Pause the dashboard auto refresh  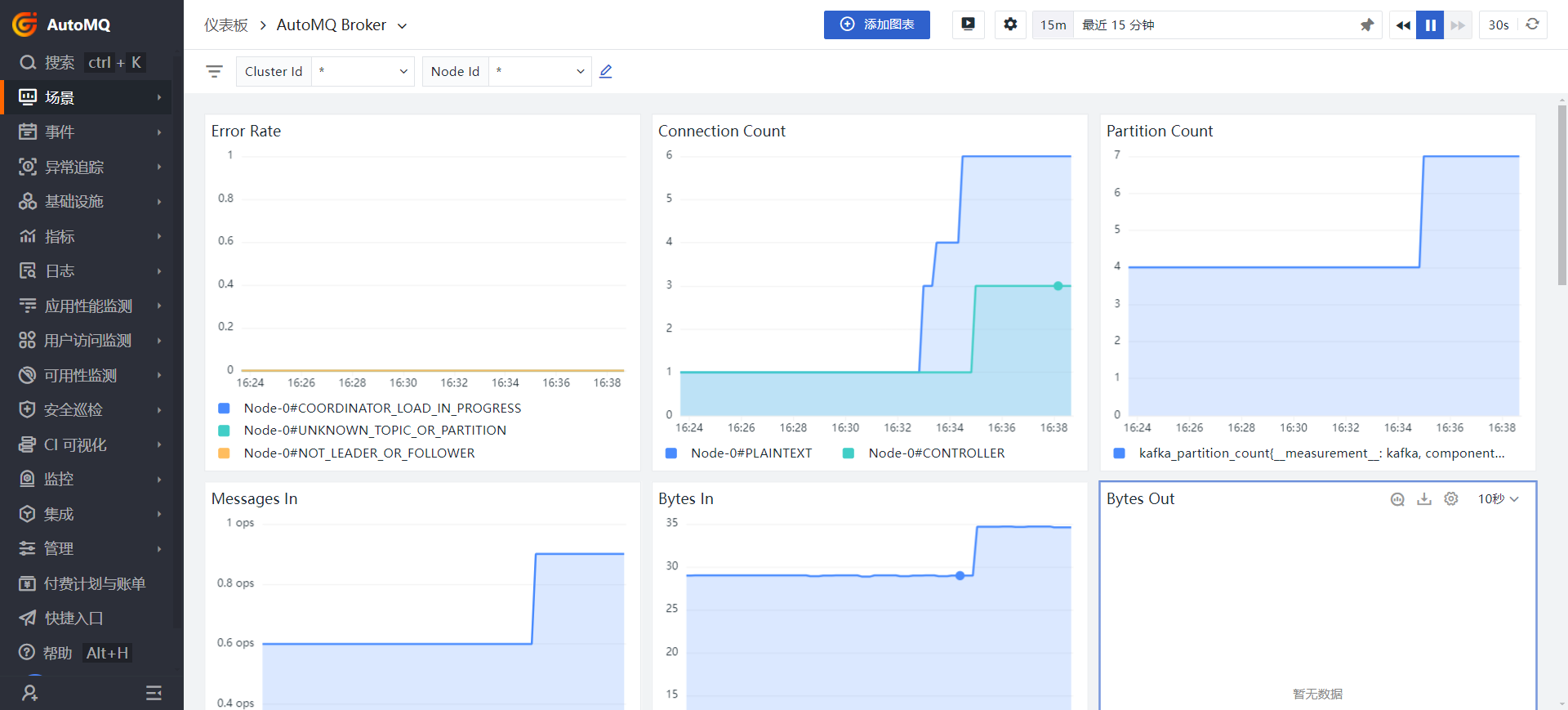pyautogui.click(x=1430, y=25)
